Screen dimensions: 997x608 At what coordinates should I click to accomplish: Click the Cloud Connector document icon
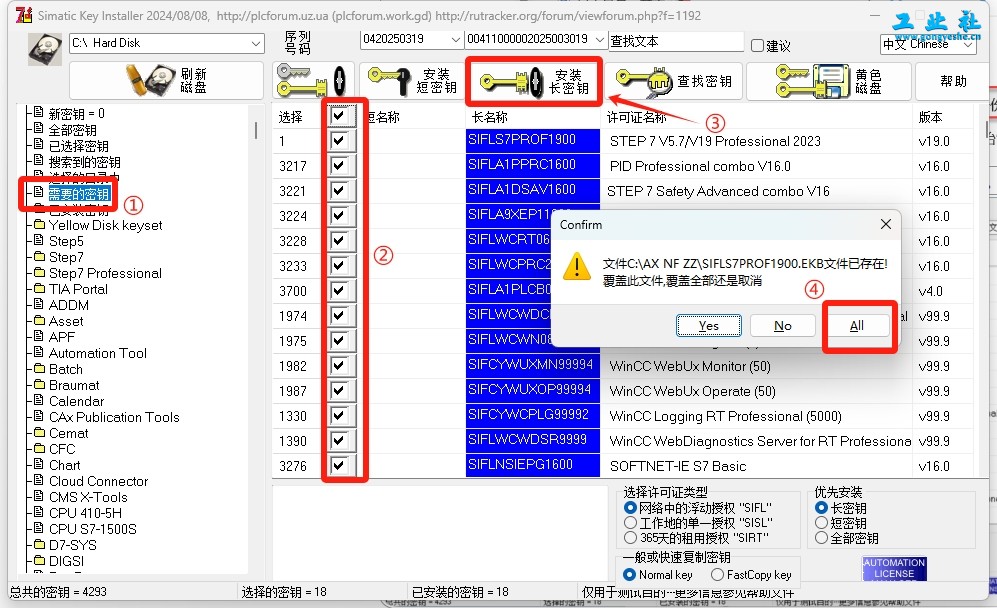click(39, 480)
